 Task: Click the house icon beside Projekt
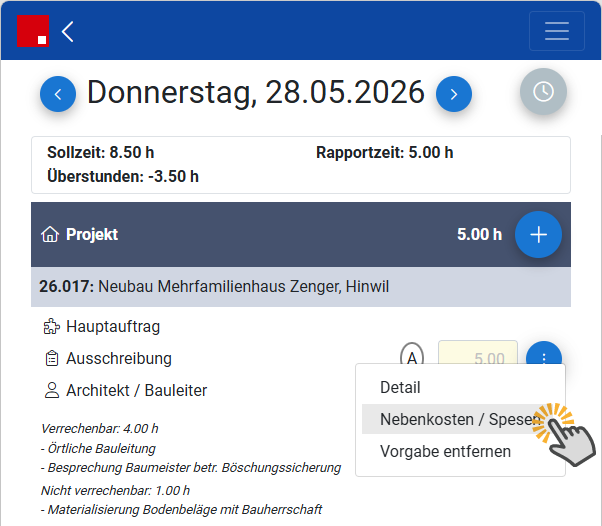pyautogui.click(x=50, y=234)
